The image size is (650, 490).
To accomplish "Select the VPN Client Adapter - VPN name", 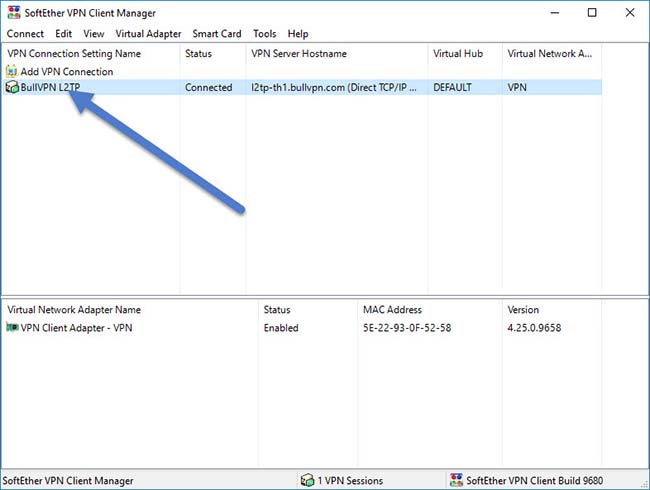I will pos(76,328).
